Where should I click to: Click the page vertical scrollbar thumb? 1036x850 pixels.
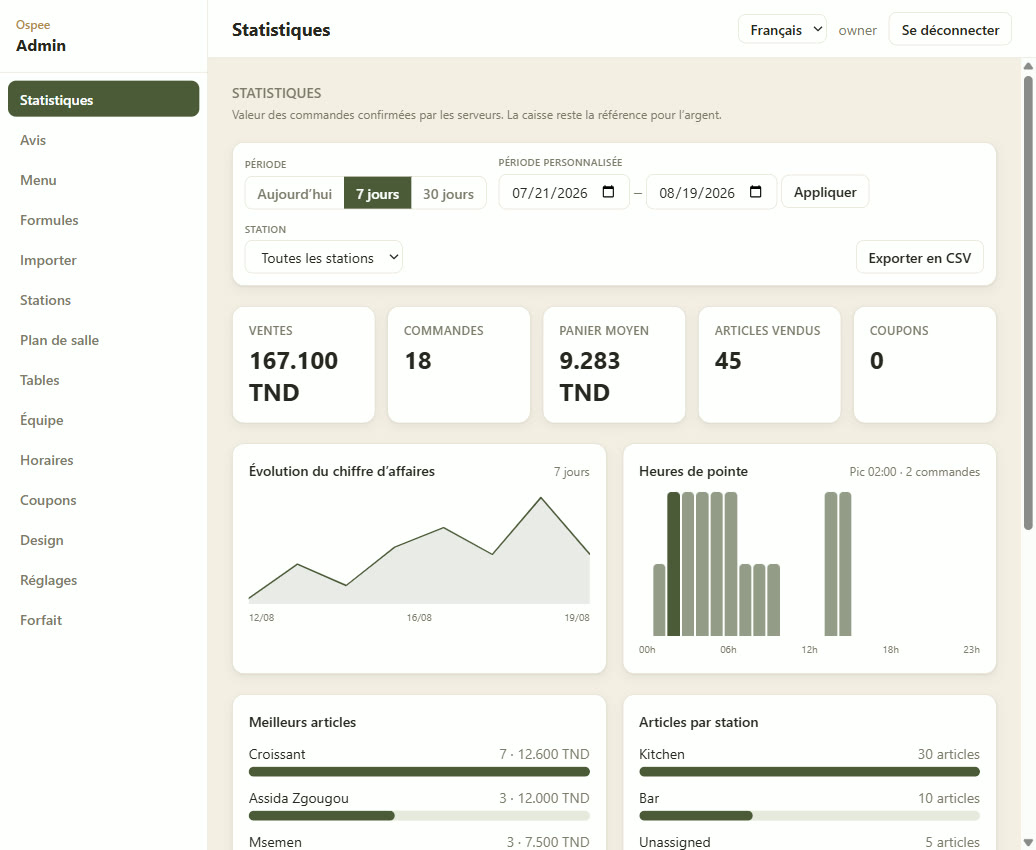pos(1028,303)
